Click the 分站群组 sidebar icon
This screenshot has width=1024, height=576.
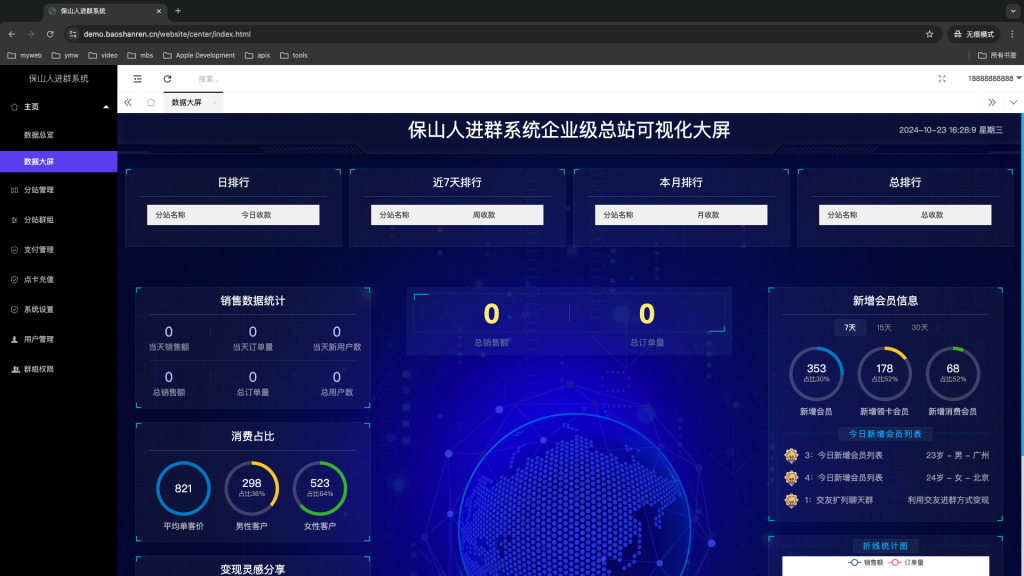point(14,220)
